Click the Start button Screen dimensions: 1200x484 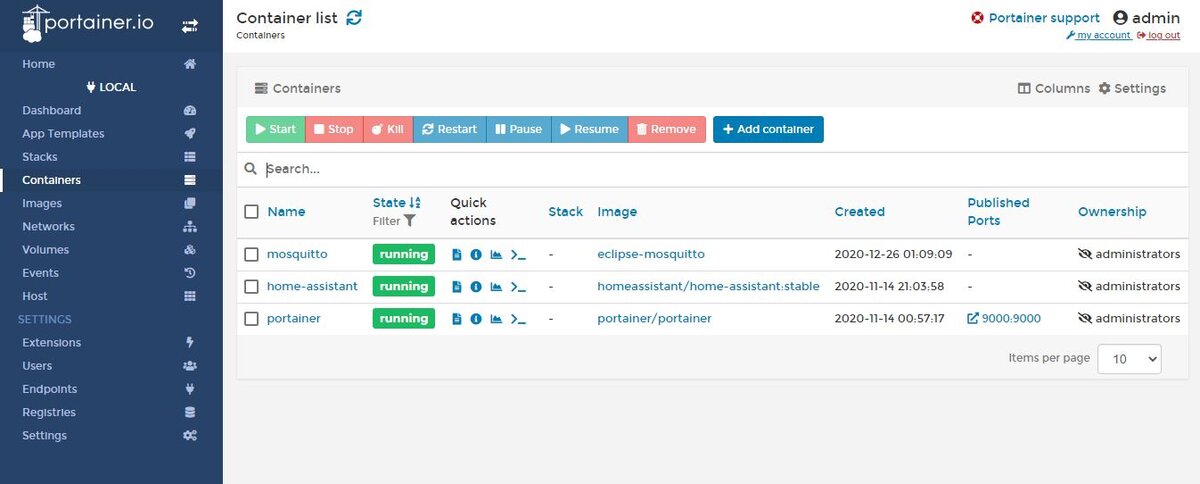tap(275, 130)
